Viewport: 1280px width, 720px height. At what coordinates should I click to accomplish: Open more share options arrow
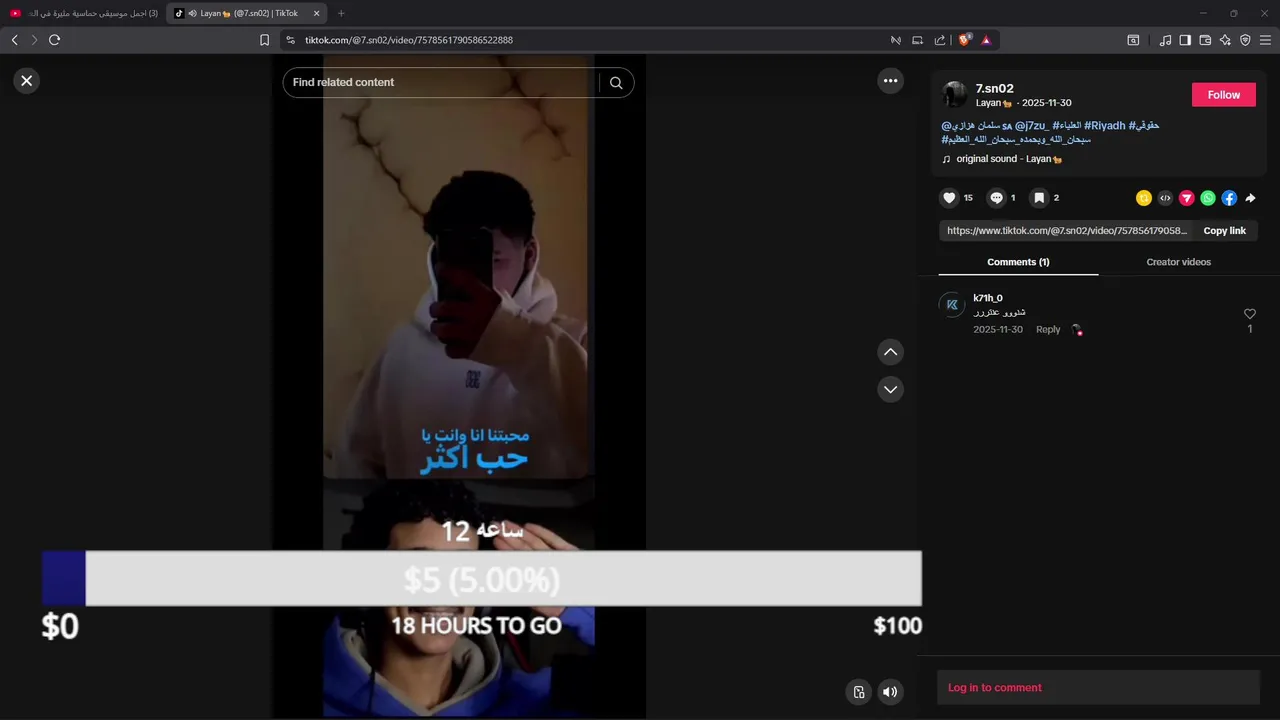(x=1250, y=198)
